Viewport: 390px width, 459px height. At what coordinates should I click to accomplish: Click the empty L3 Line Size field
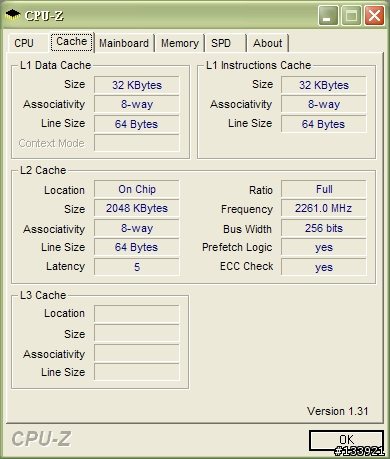click(137, 372)
